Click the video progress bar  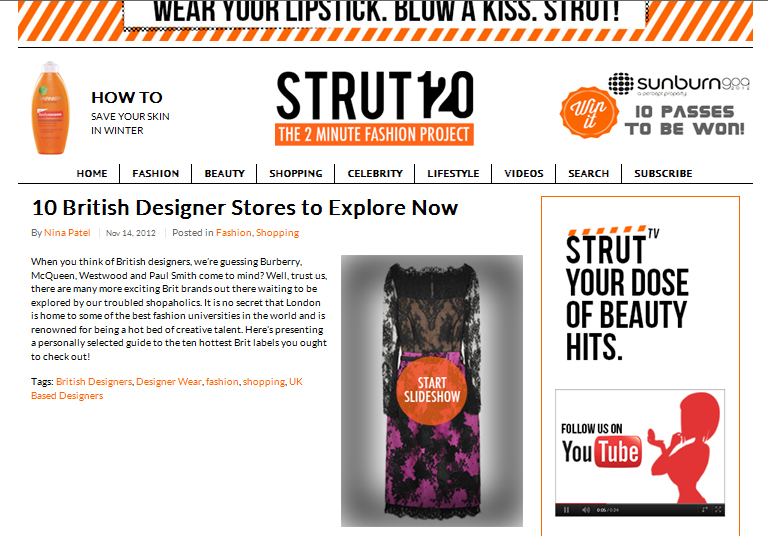pos(640,503)
